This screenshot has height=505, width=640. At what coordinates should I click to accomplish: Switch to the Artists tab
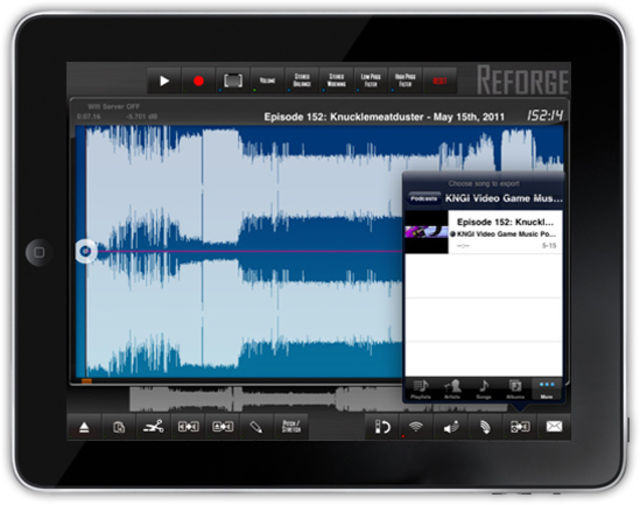[452, 389]
